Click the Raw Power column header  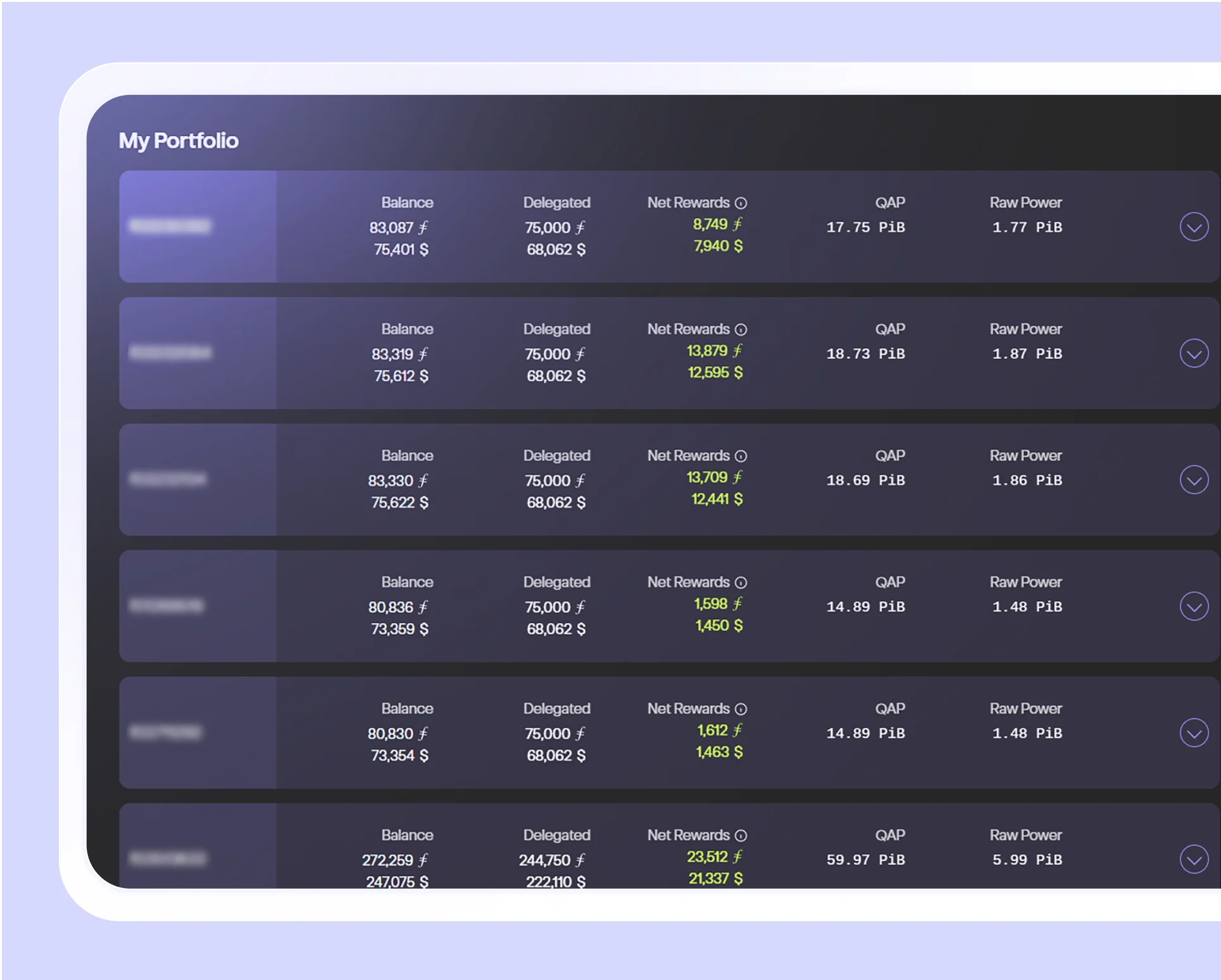tap(1025, 203)
